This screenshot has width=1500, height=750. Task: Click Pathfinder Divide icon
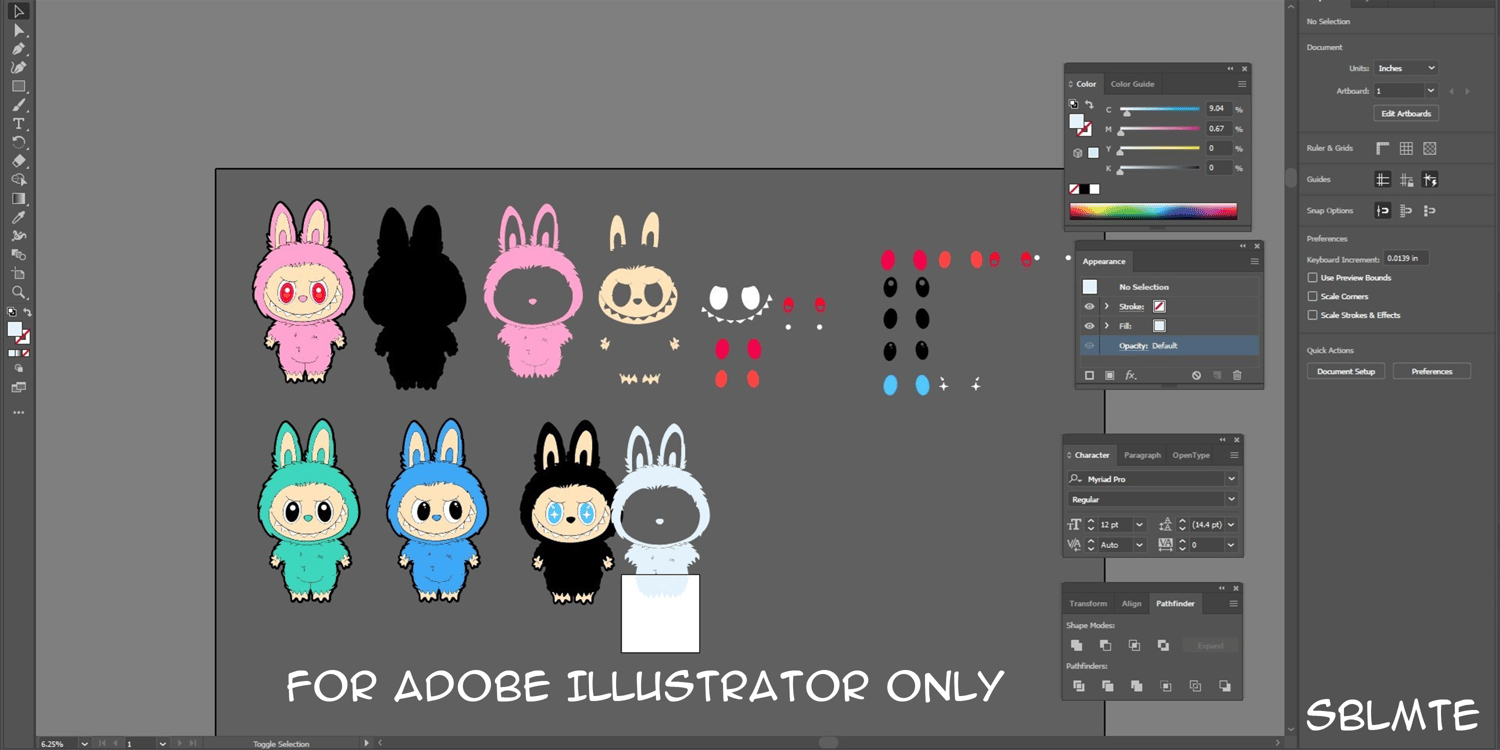click(1079, 686)
